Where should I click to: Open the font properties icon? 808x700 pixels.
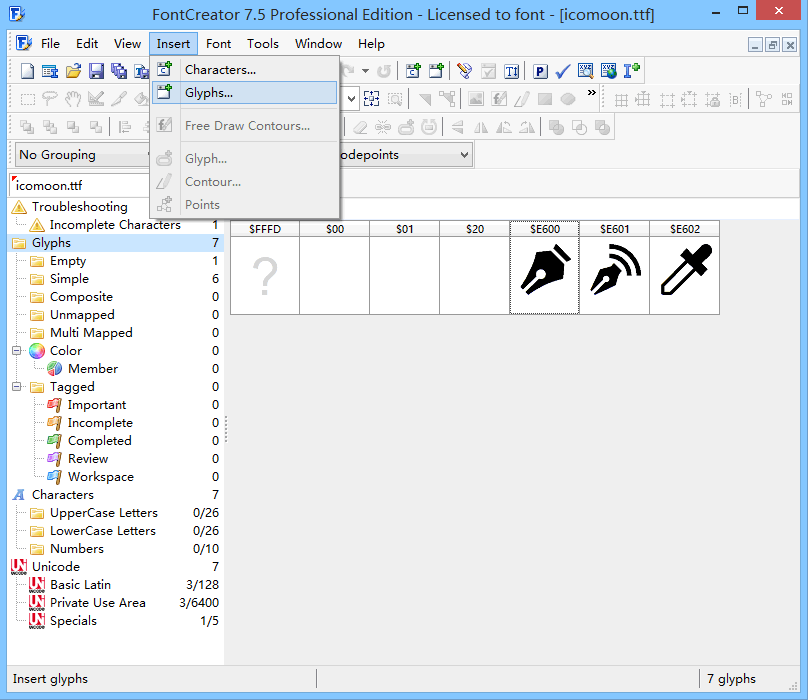click(x=50, y=71)
